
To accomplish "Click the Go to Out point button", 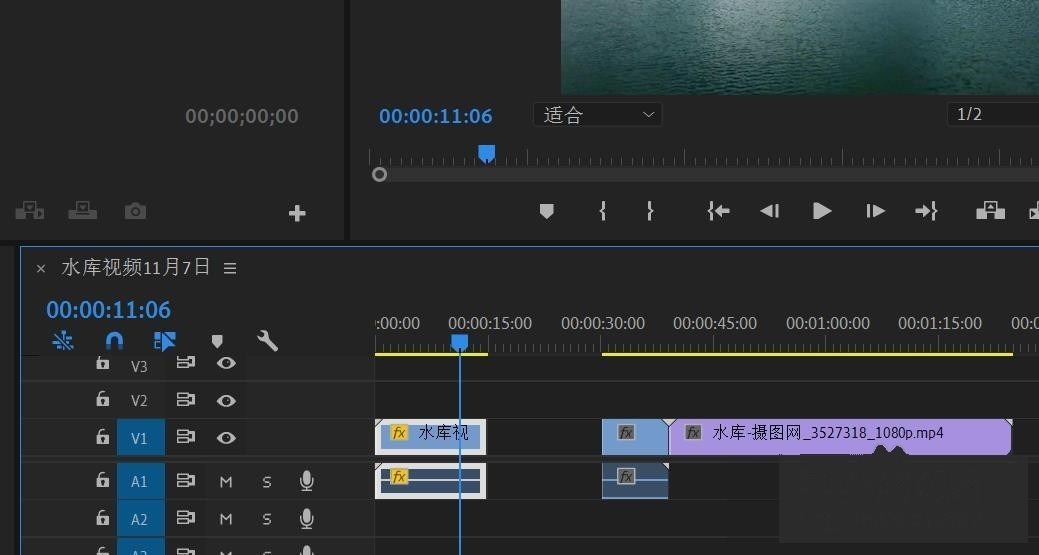I will (926, 211).
